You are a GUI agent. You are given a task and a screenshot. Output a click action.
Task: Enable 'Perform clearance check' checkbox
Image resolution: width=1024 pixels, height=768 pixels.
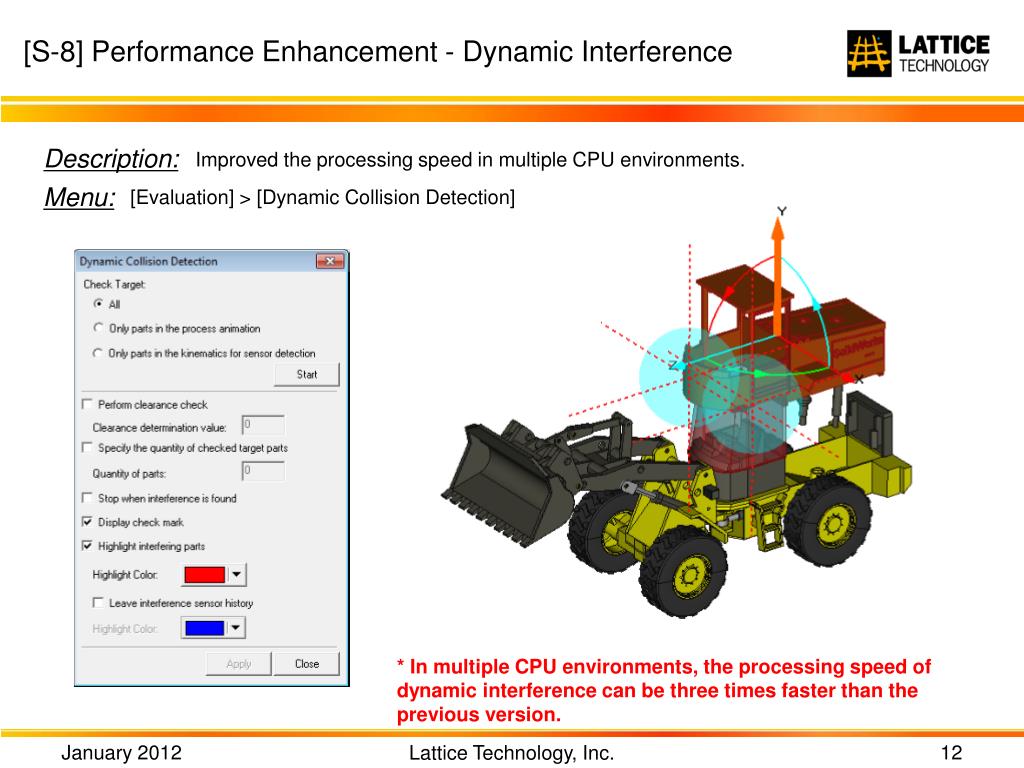87,404
